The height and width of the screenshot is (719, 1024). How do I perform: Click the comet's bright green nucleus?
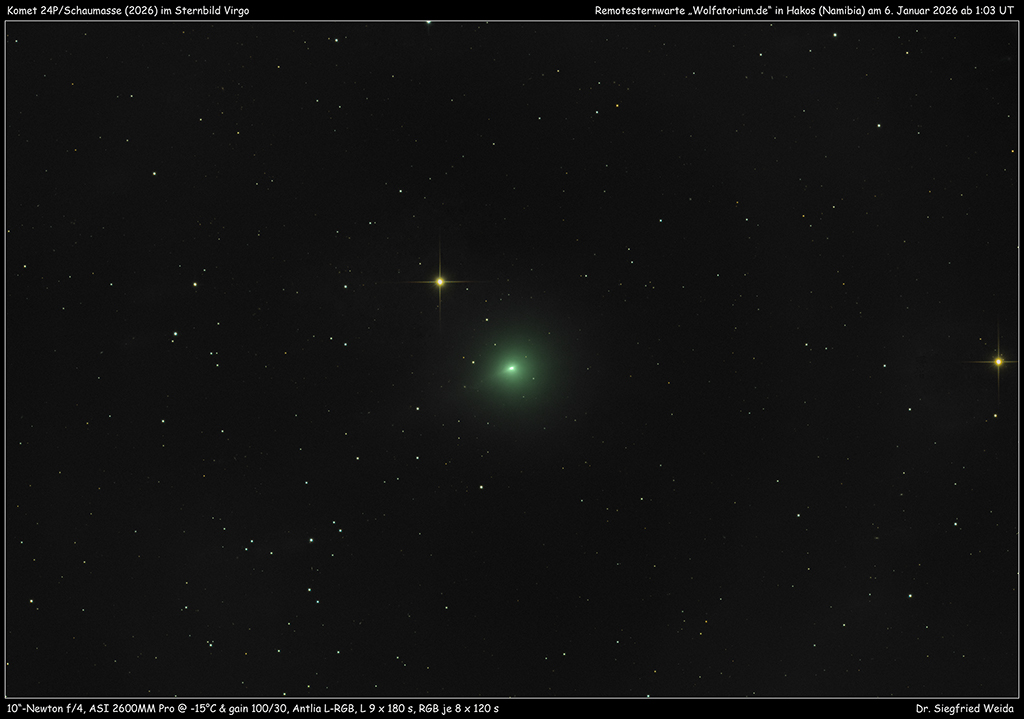tap(511, 368)
